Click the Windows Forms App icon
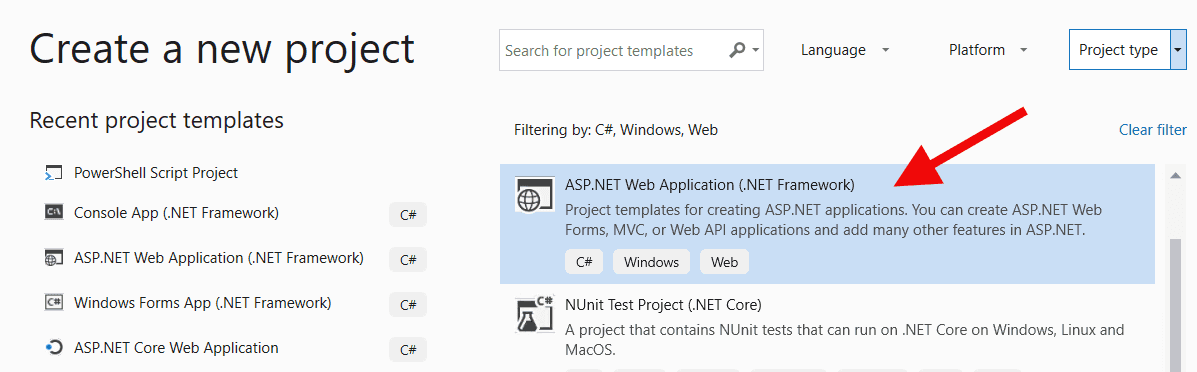The width and height of the screenshot is (1197, 372). pyautogui.click(x=53, y=302)
